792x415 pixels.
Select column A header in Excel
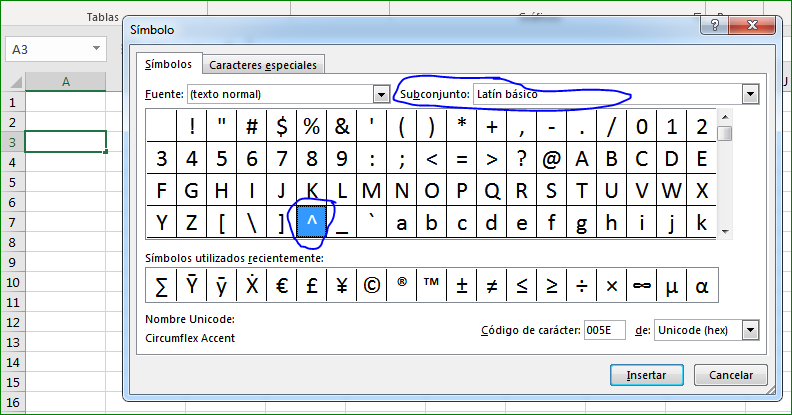pos(66,82)
